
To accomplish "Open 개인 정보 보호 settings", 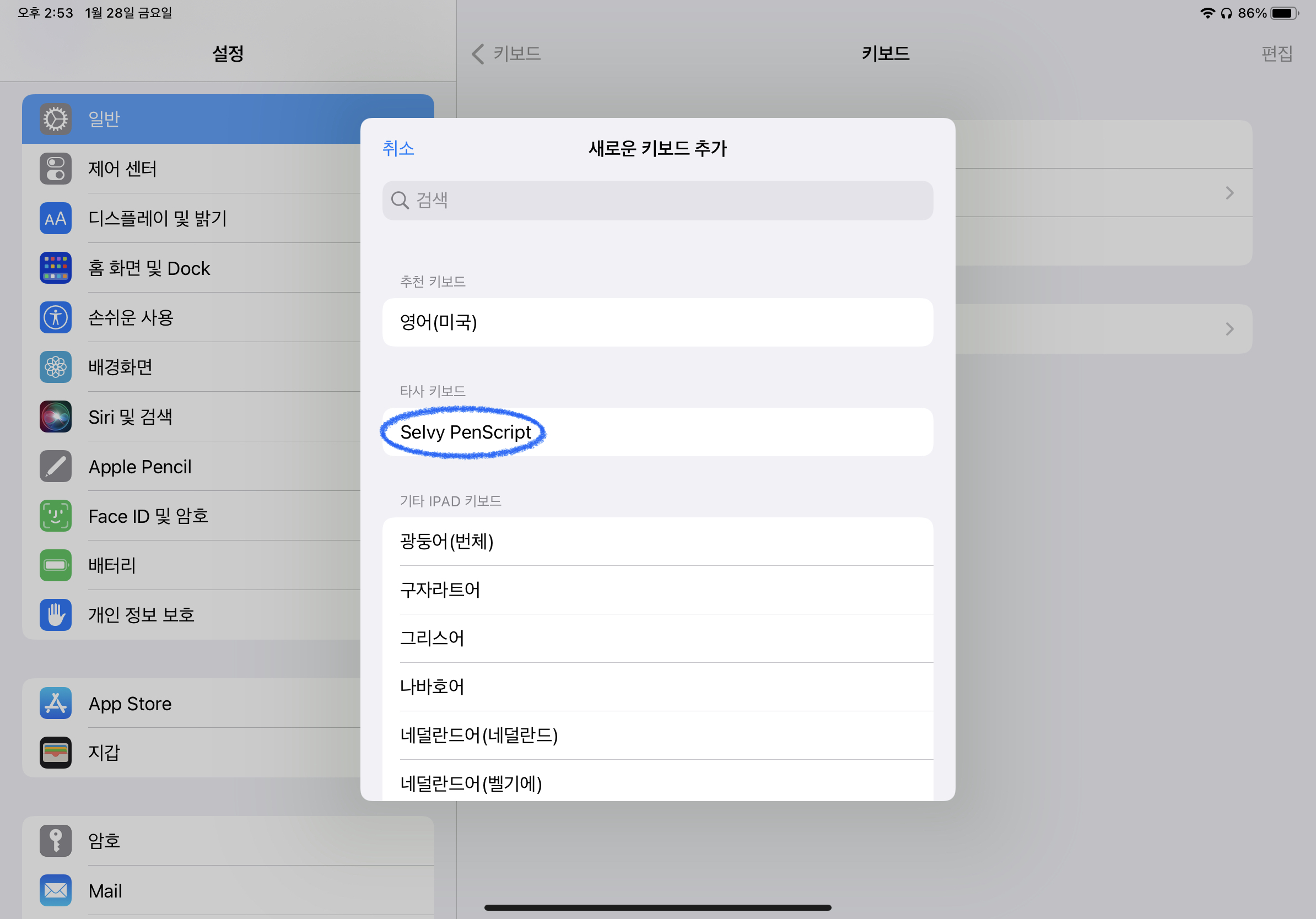I will [191, 615].
